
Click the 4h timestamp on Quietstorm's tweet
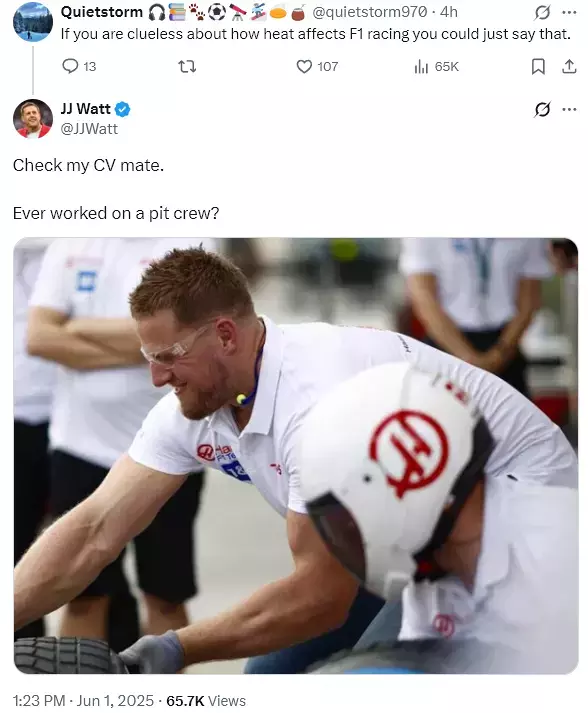(449, 12)
